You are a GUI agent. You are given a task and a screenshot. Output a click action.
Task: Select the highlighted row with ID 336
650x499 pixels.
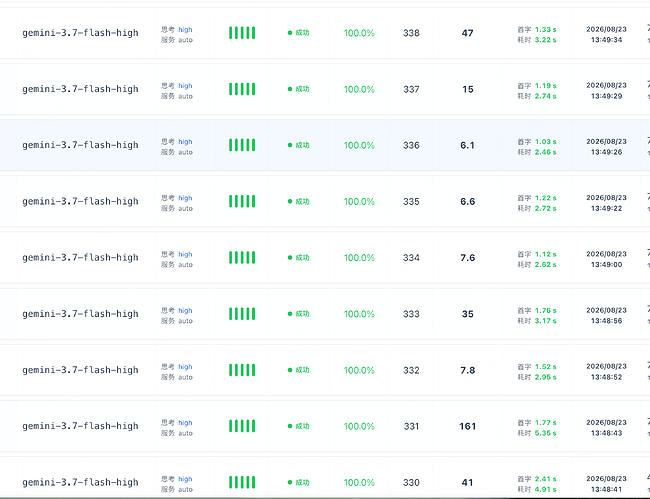tap(325, 145)
